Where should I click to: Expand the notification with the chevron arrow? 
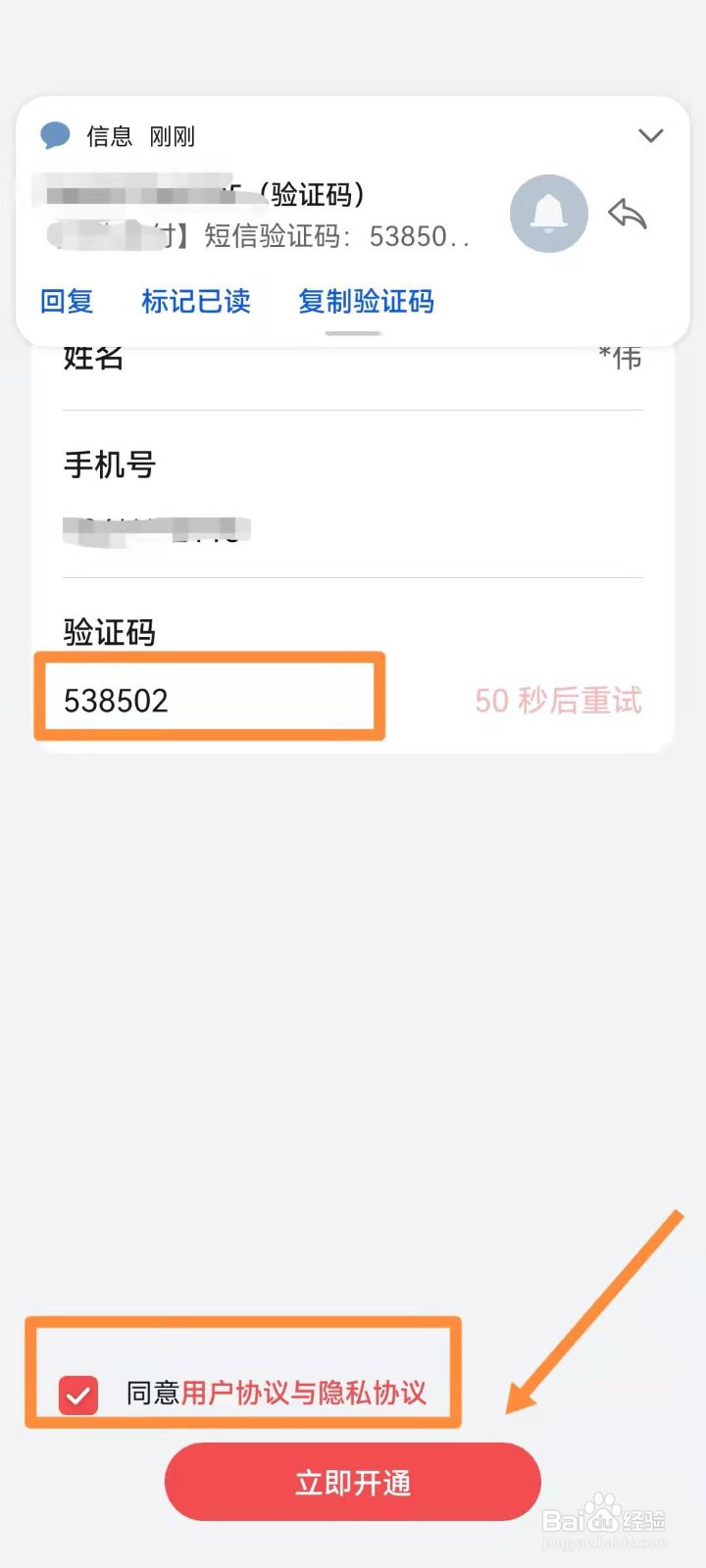click(651, 135)
